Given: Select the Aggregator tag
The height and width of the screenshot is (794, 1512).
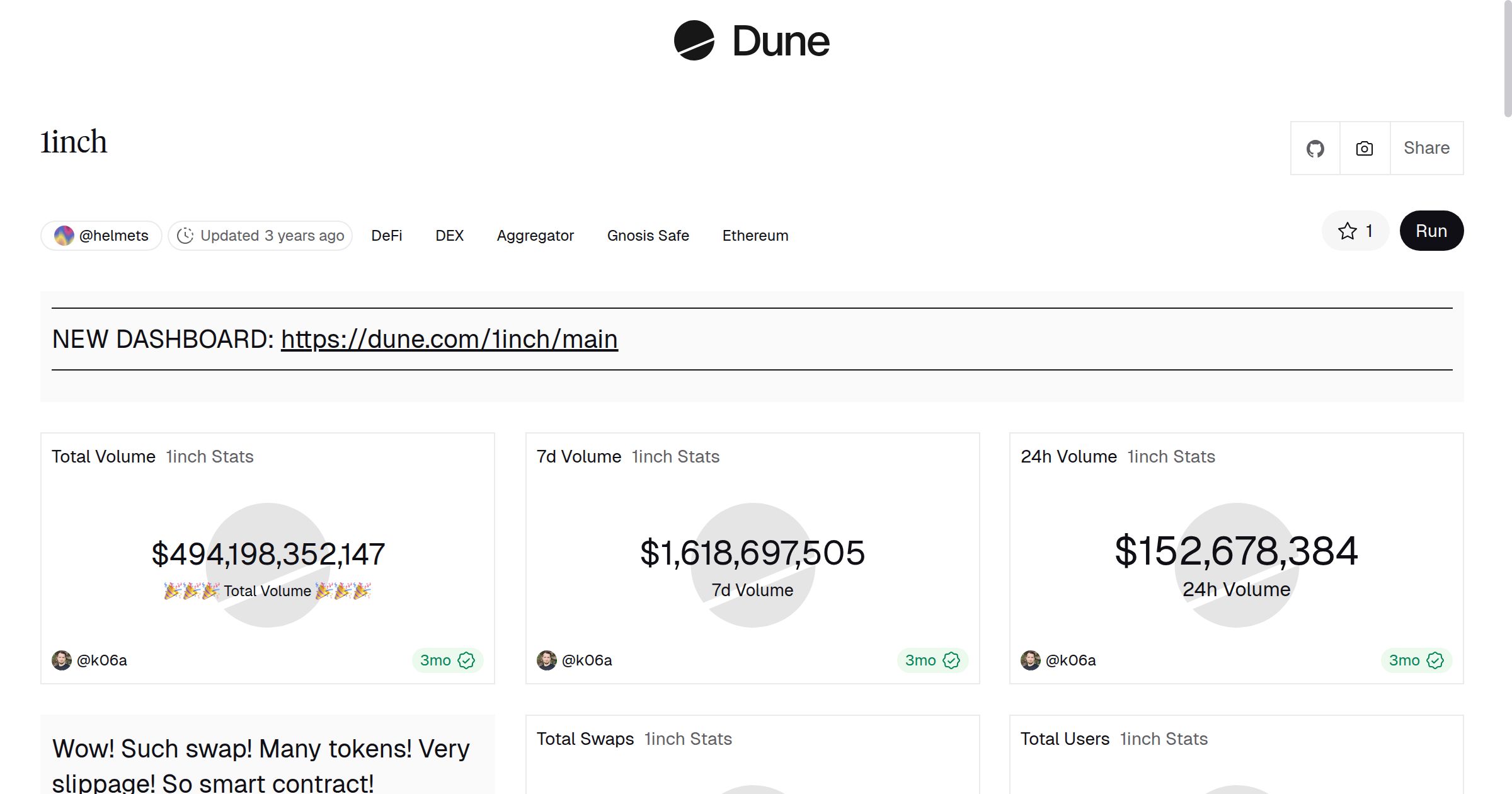Looking at the screenshot, I should (x=535, y=236).
